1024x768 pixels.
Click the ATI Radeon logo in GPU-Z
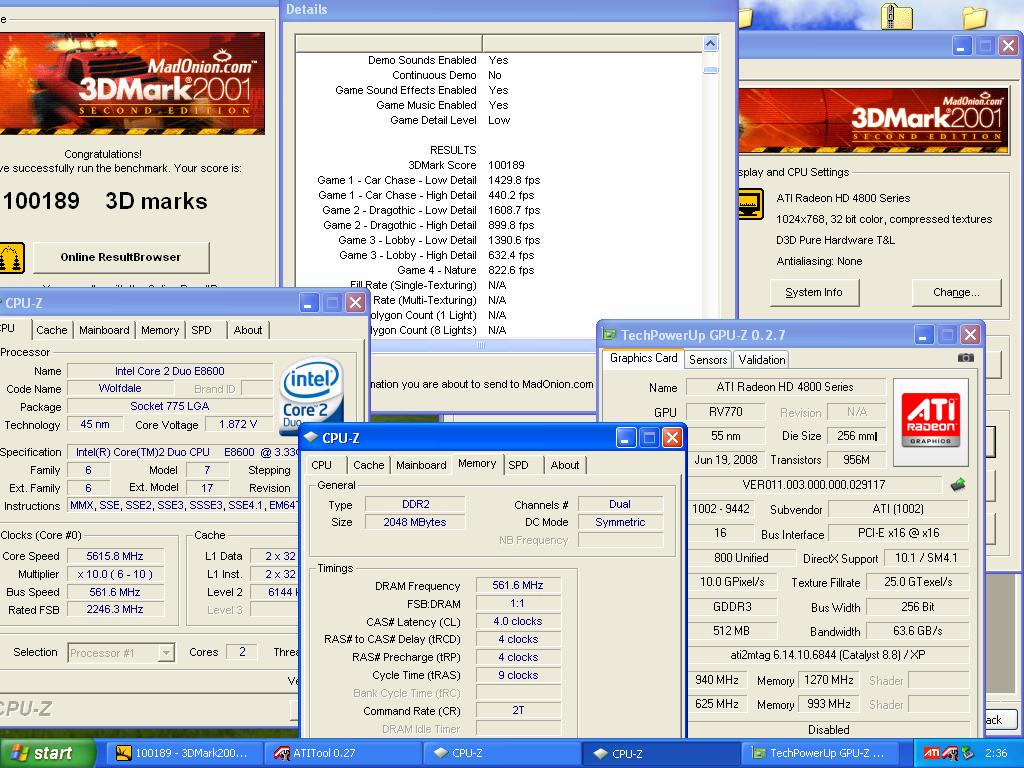click(x=931, y=421)
